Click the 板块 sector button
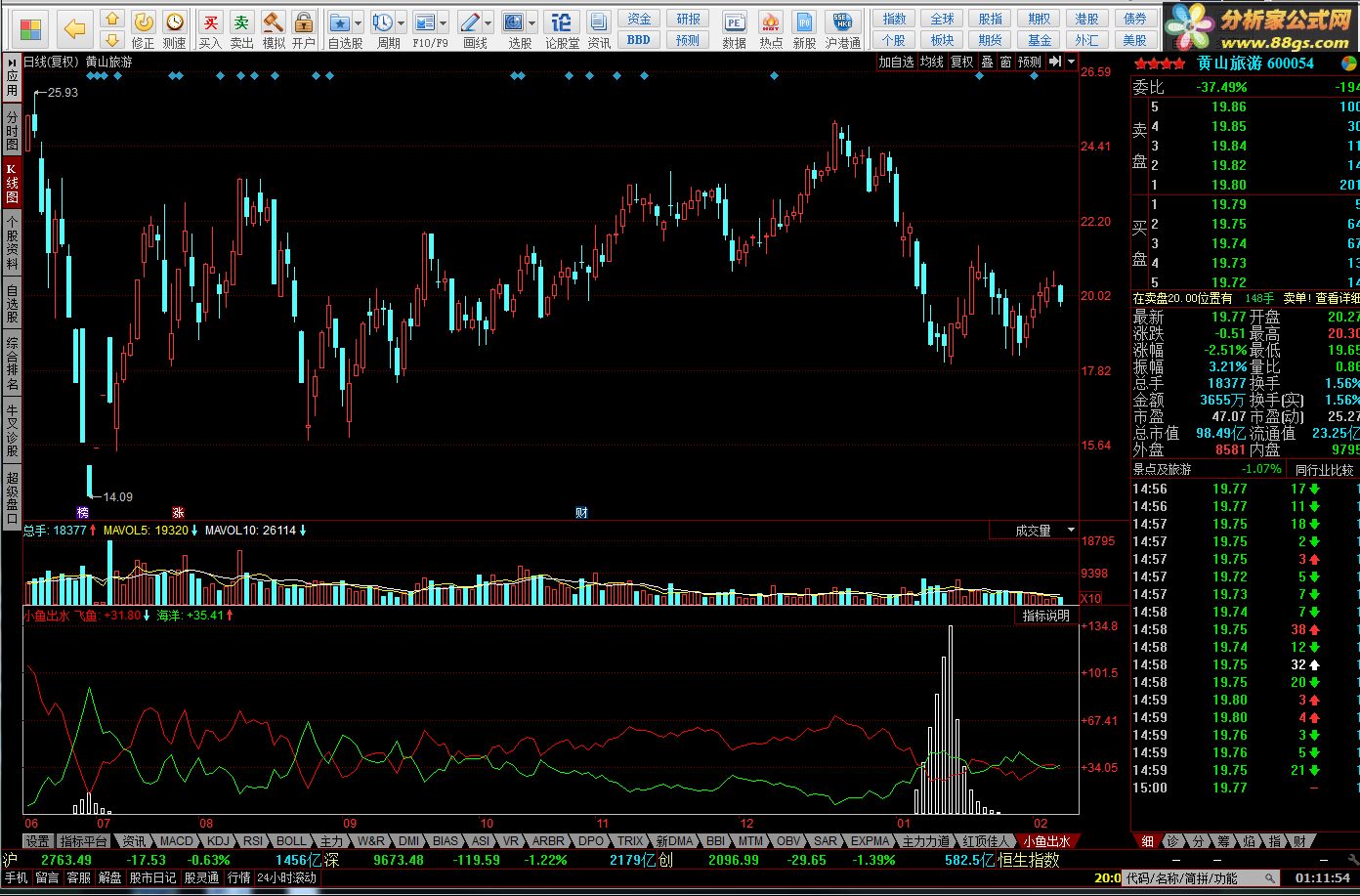This screenshot has width=1360, height=896. pos(942,40)
